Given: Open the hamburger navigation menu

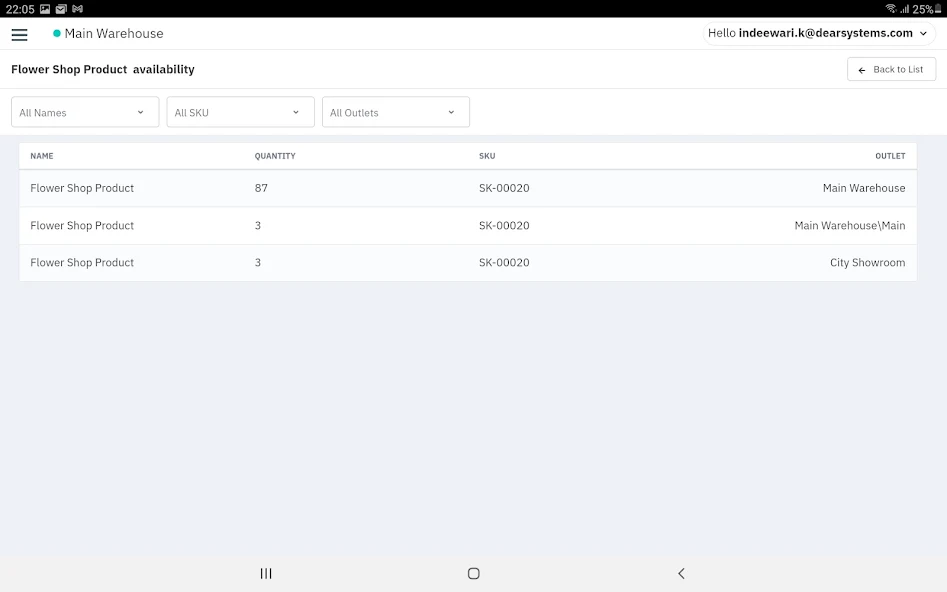Looking at the screenshot, I should point(19,34).
